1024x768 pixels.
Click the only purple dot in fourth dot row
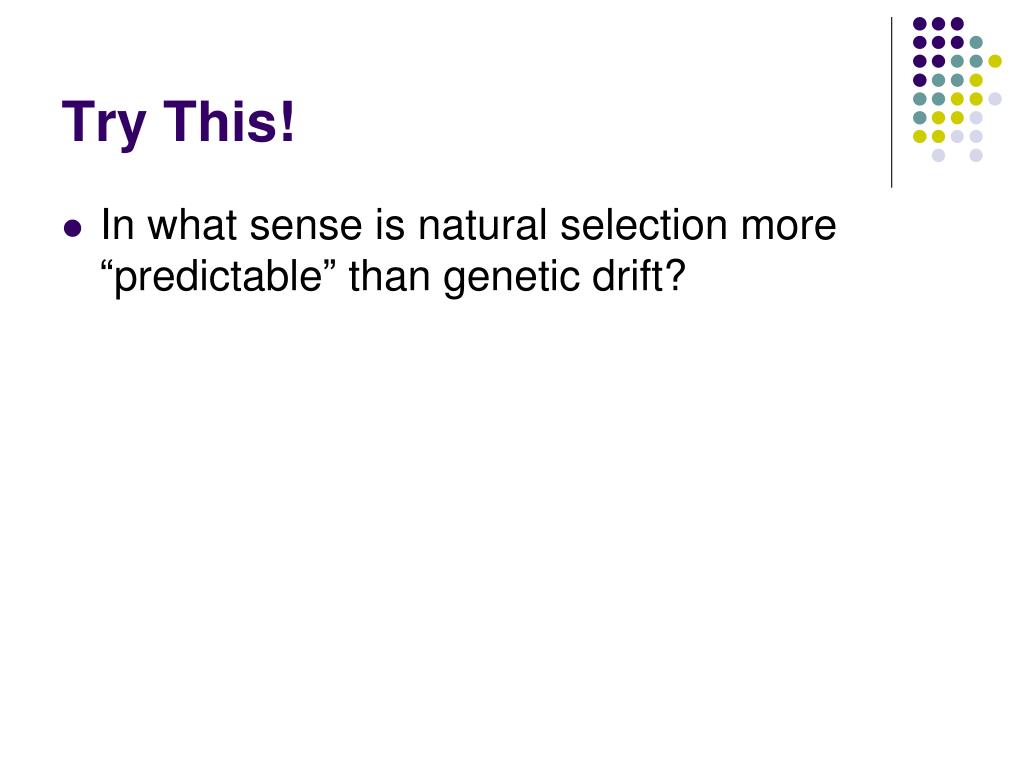pos(920,80)
